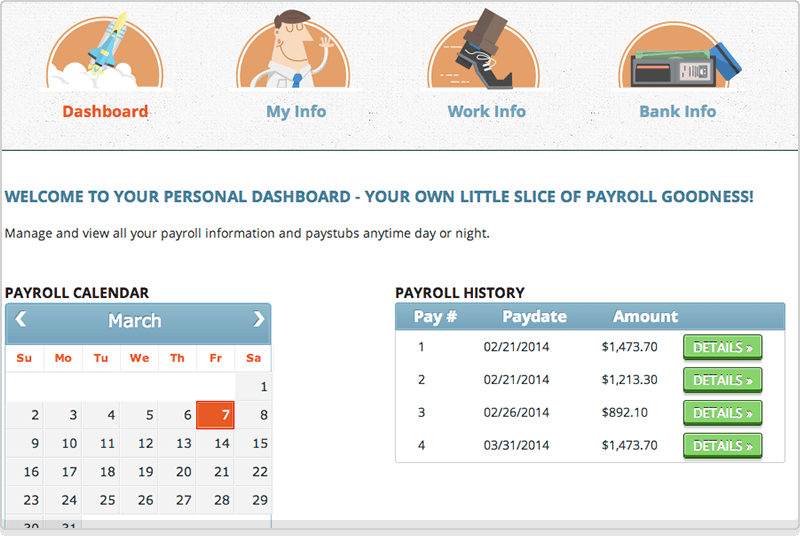Select March 28 in the calendar
The width and height of the screenshot is (800, 536).
[215, 500]
